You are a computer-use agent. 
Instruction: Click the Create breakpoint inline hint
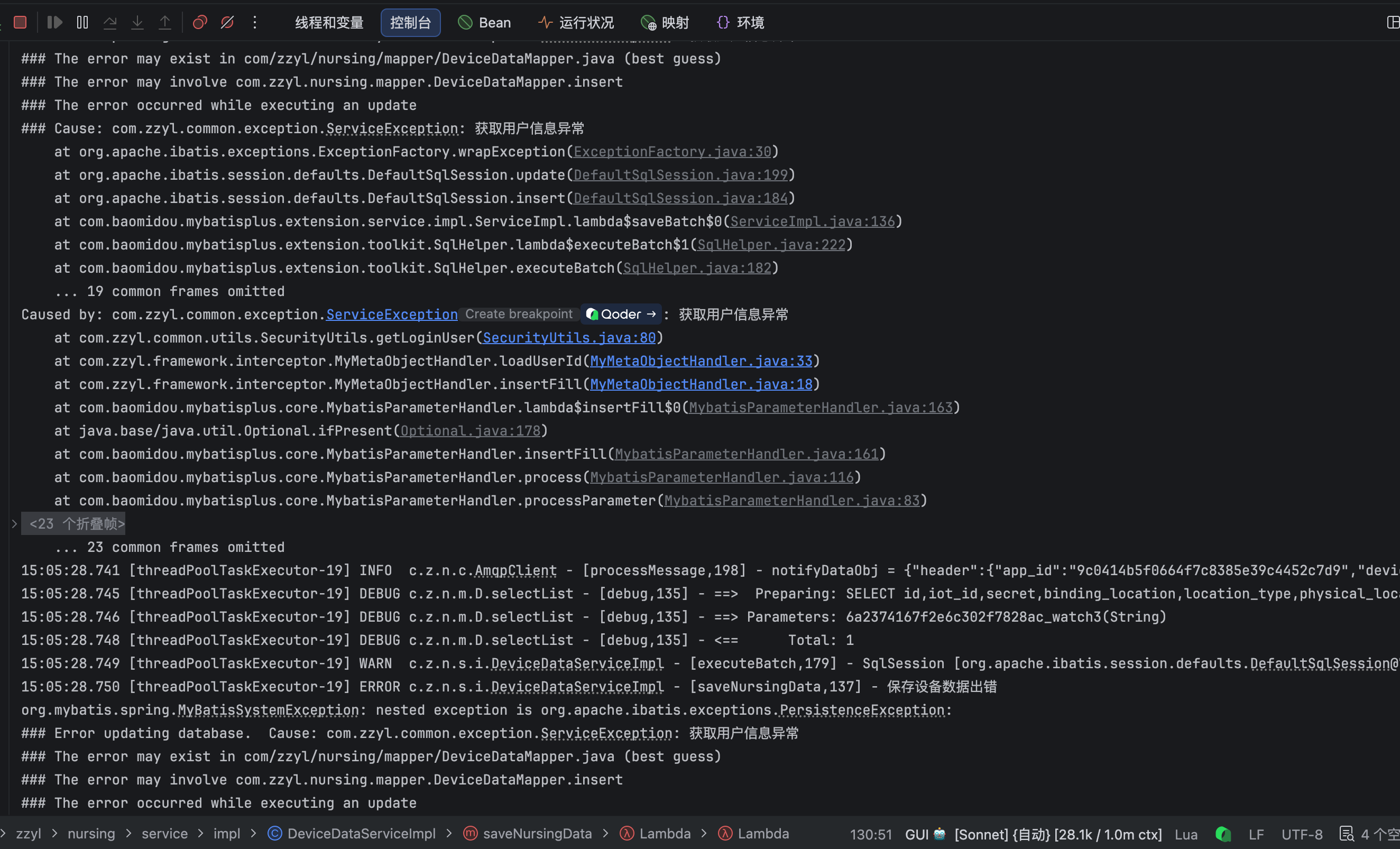tap(519, 314)
